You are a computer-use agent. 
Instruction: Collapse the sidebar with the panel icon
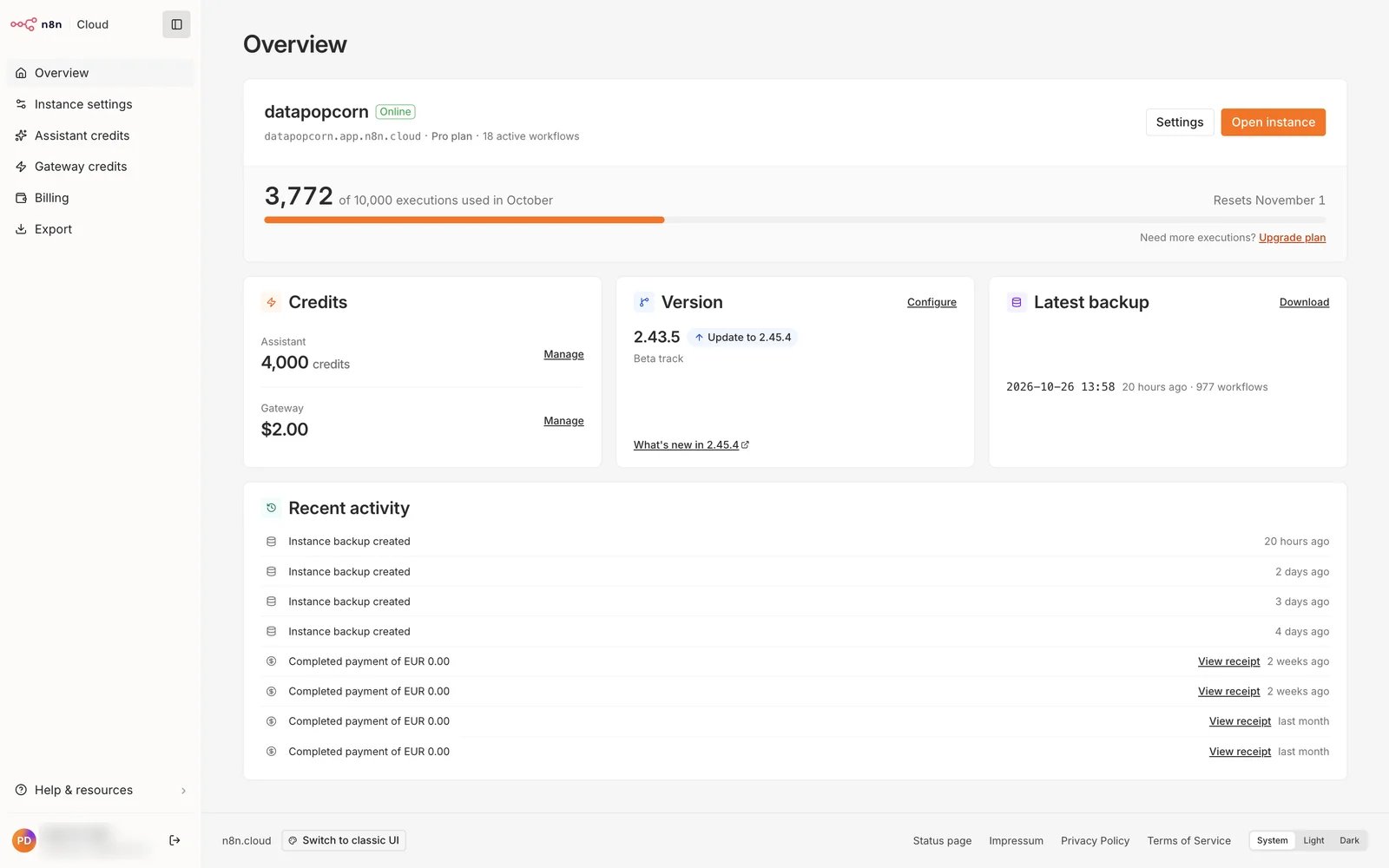[176, 24]
